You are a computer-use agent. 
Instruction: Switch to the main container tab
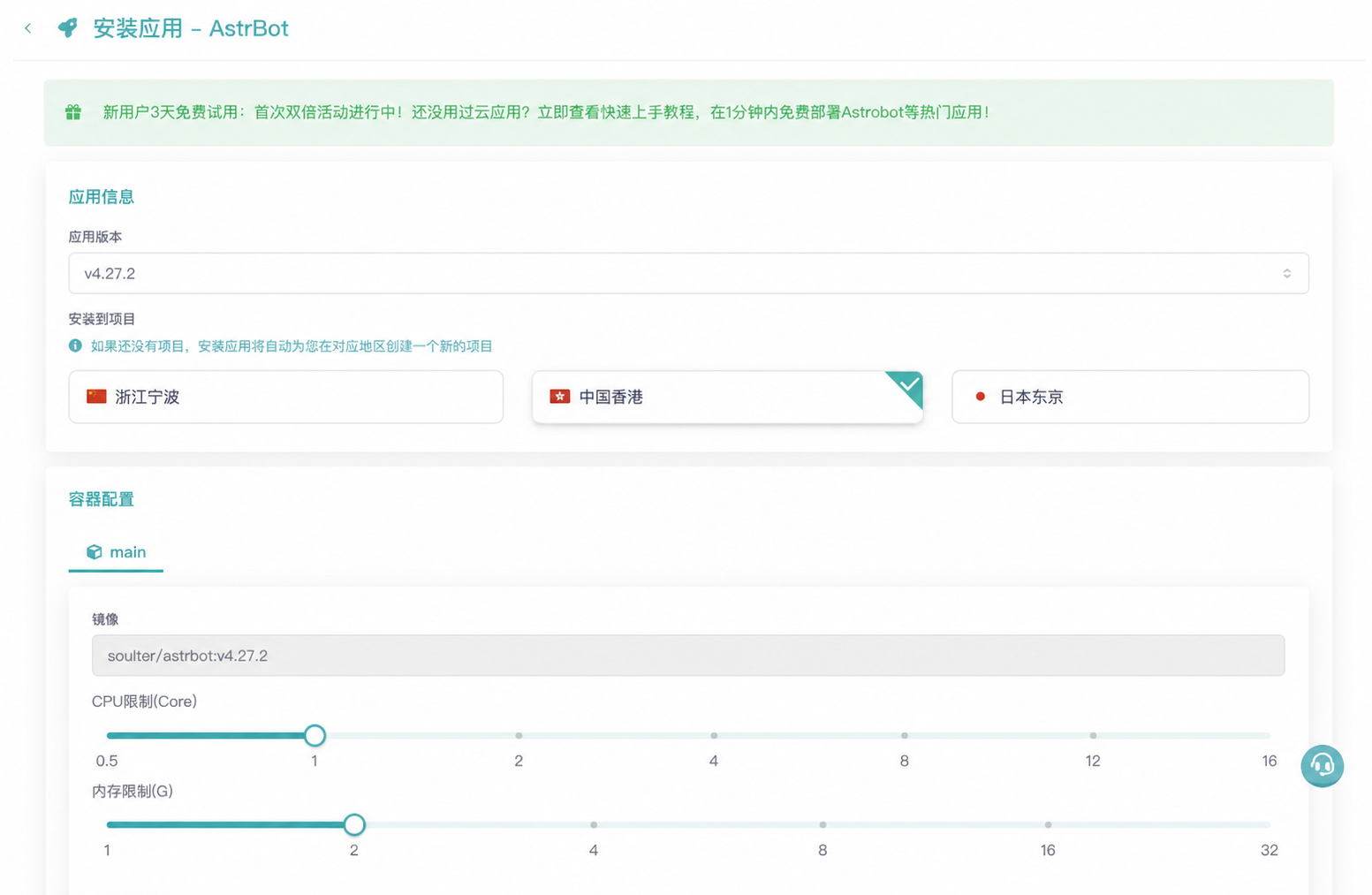(116, 552)
